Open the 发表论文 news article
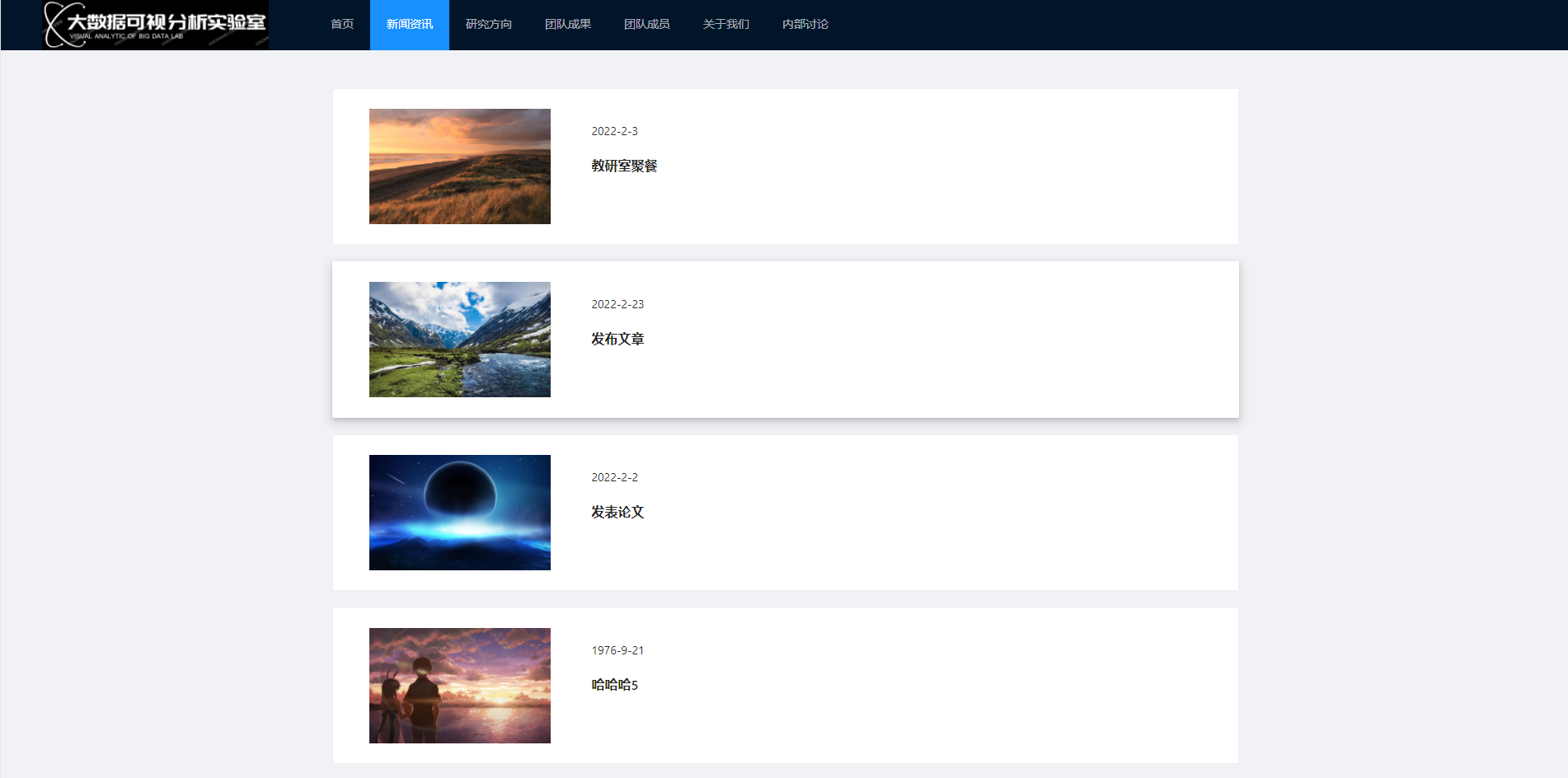Viewport: 1568px width, 778px height. [x=617, y=512]
